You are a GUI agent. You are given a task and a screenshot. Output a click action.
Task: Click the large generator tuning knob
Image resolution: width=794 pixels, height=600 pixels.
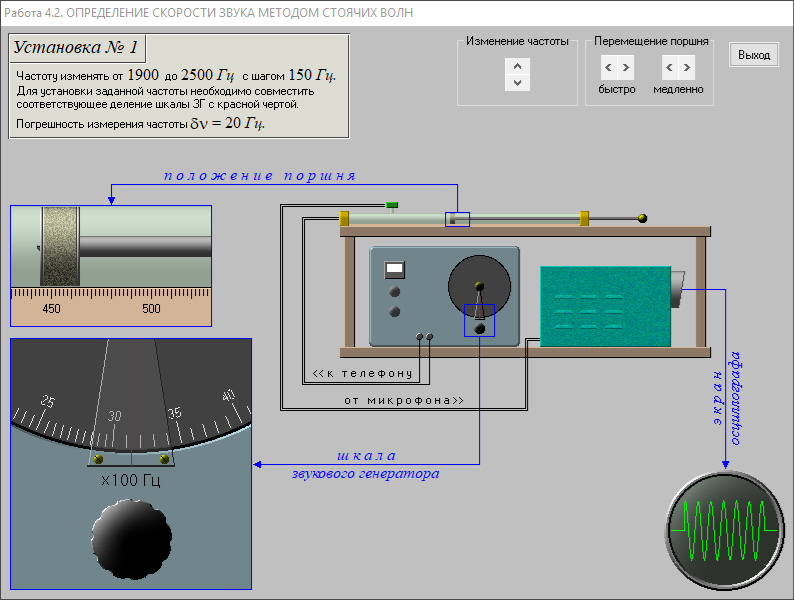130,538
